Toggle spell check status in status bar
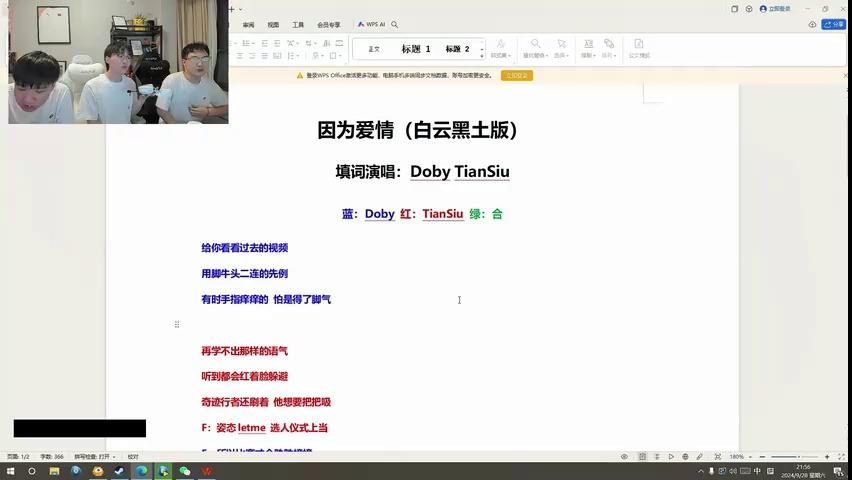852x480 pixels. pos(95,457)
